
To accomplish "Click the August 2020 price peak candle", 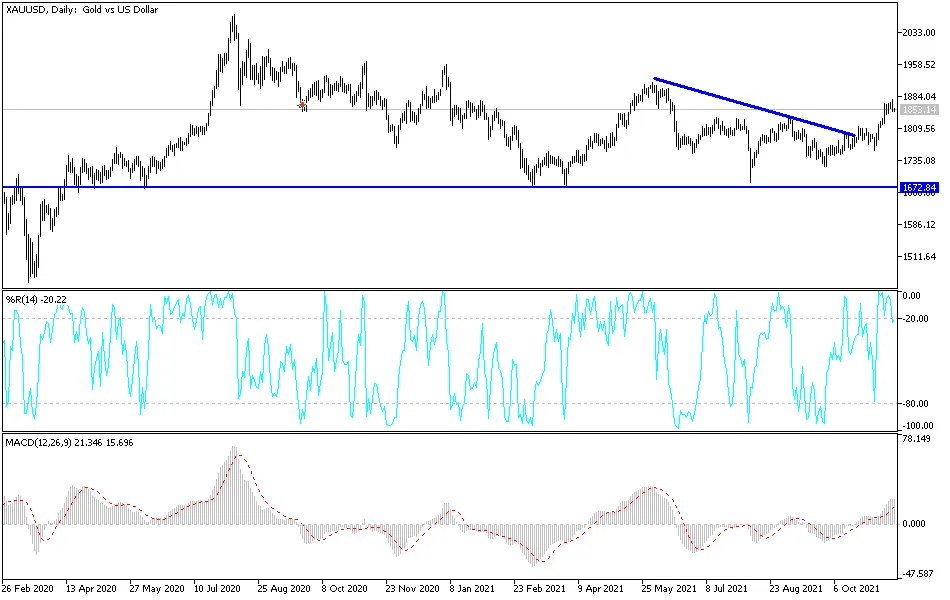I will [234, 27].
